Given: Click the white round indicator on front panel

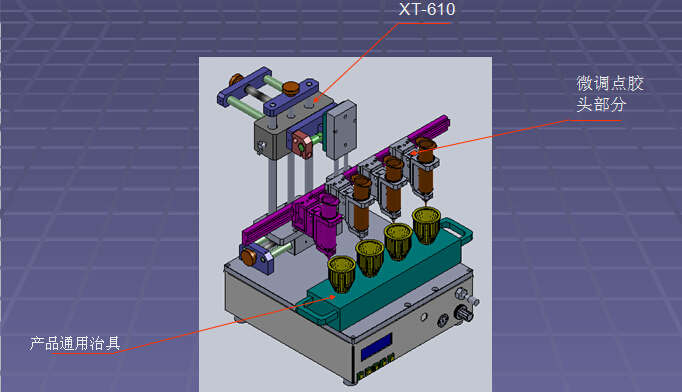Looking at the screenshot, I should coord(424,317).
